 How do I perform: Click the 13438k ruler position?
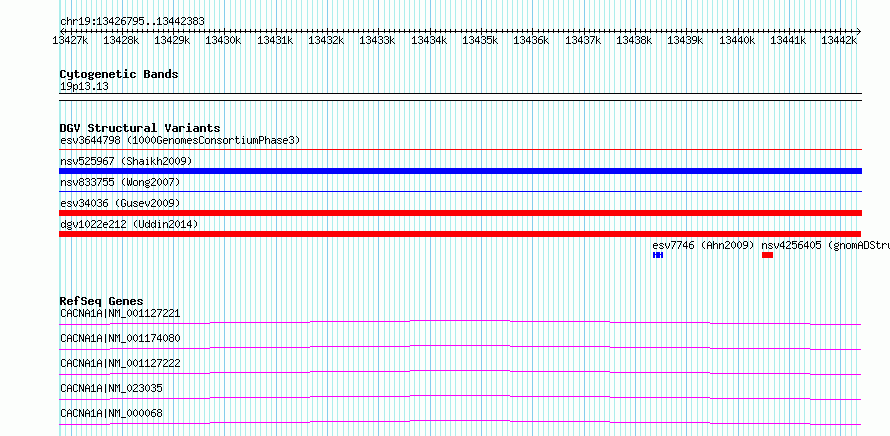(635, 40)
